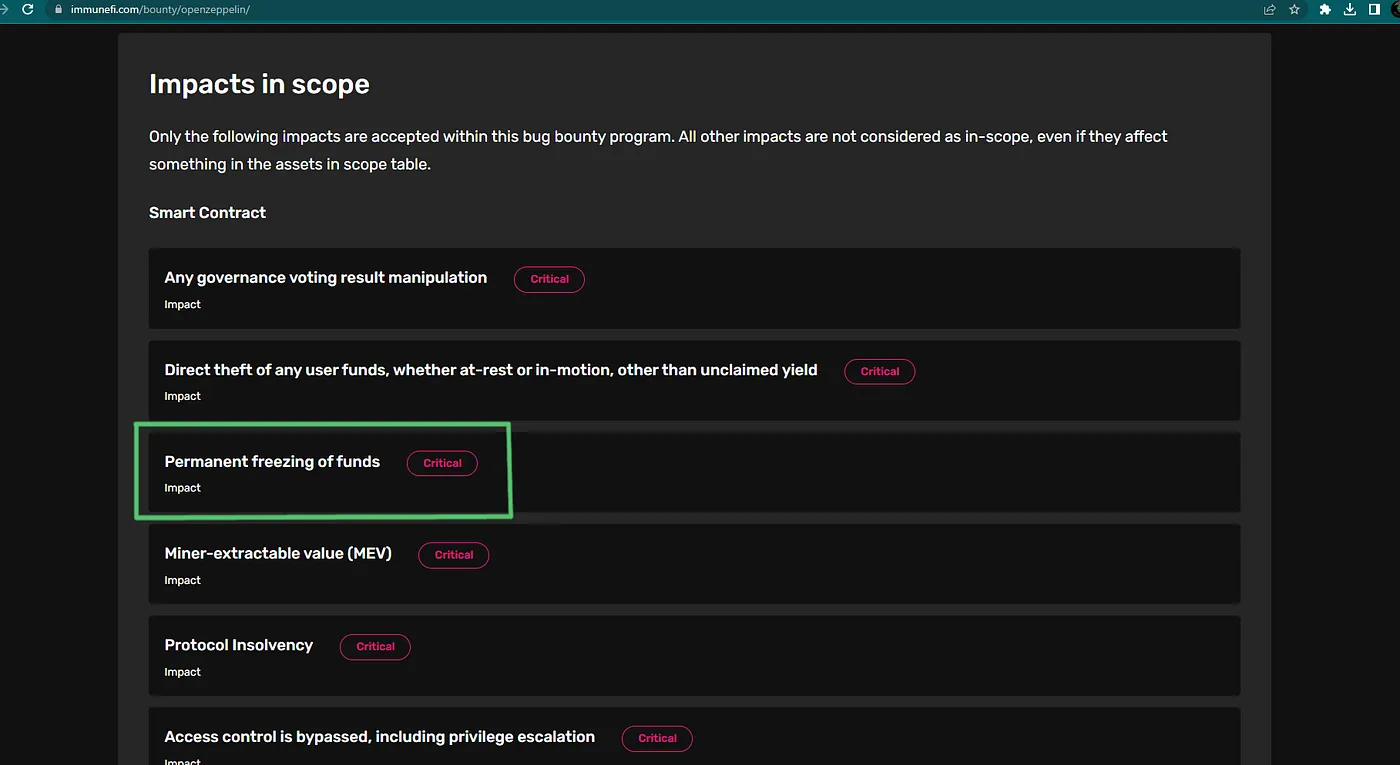Click Critical badge beside Protocol Insolvency
This screenshot has height=765, width=1400.
[x=375, y=647]
